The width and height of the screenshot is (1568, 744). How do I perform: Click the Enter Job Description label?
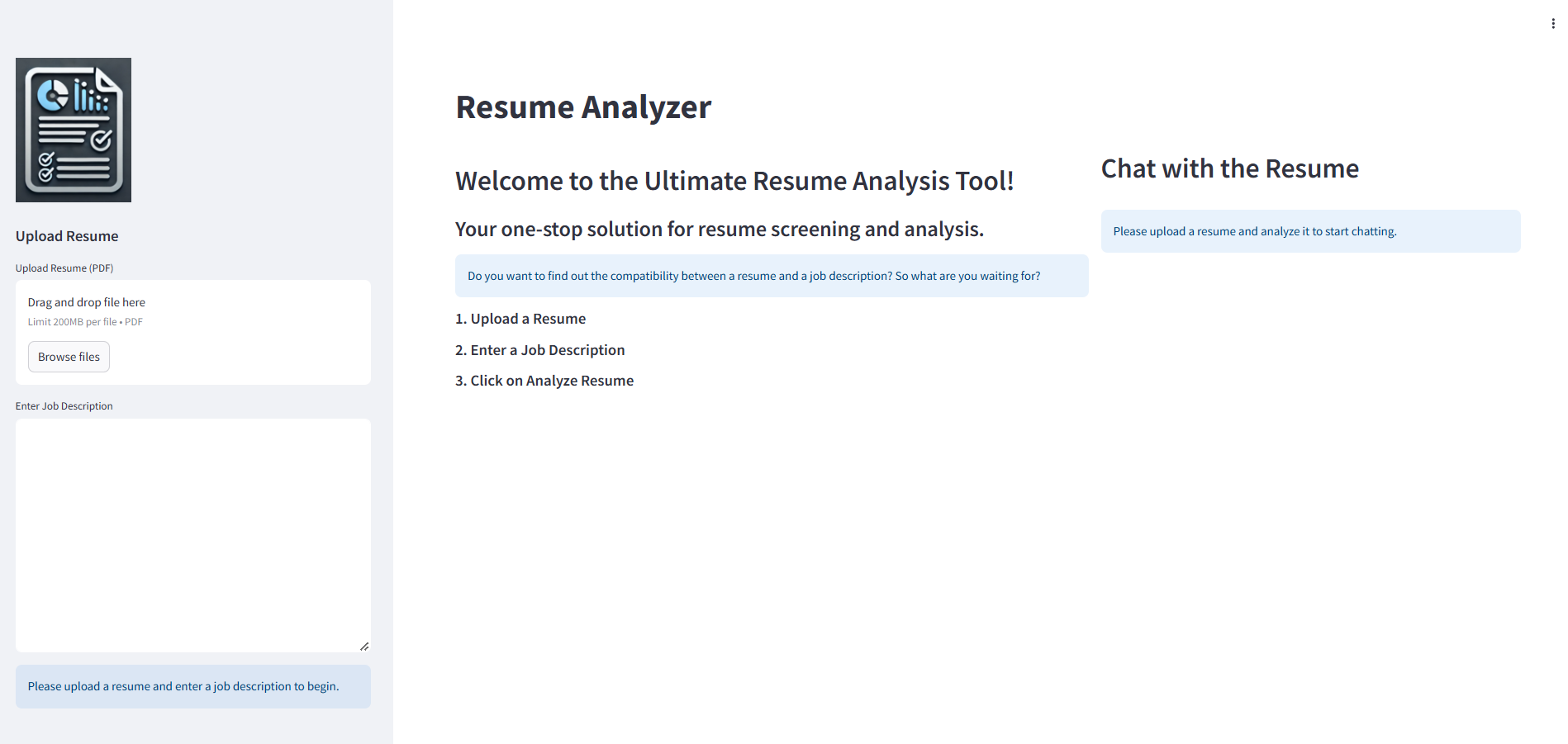tap(64, 405)
